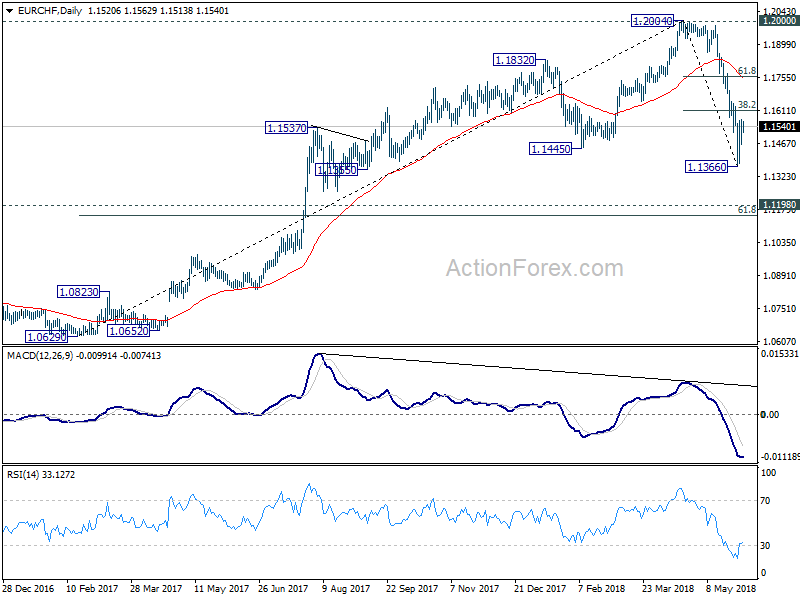The image size is (800, 600).
Task: Click the current price 1.15401 axis marker
Action: [x=779, y=127]
